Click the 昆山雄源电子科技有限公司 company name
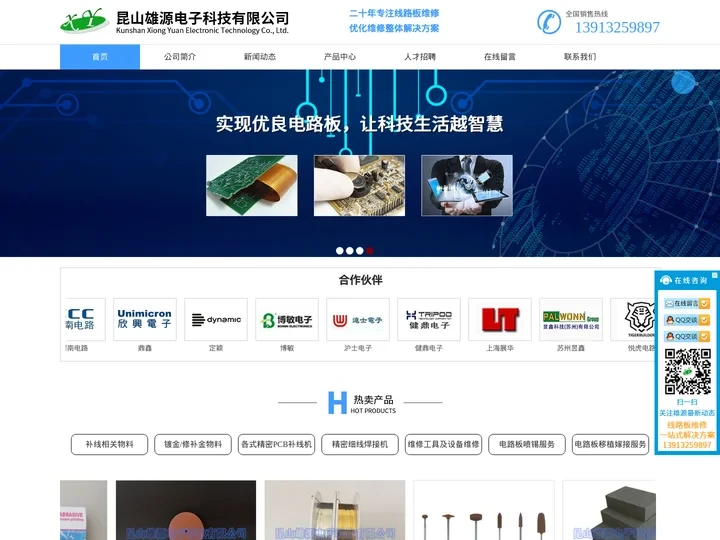Viewport: 720px width, 540px height. click(202, 18)
